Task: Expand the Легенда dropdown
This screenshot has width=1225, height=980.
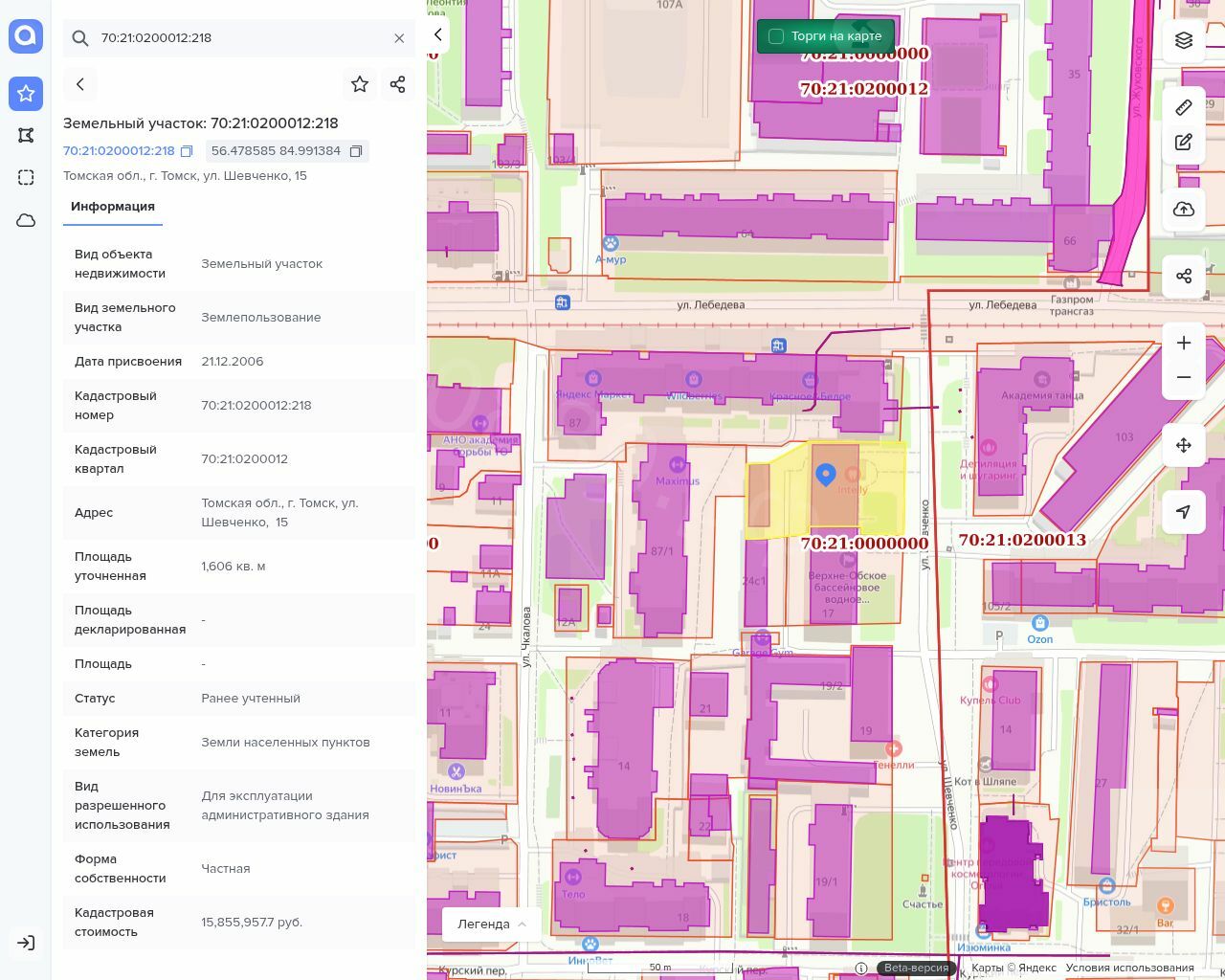Action: pos(492,924)
